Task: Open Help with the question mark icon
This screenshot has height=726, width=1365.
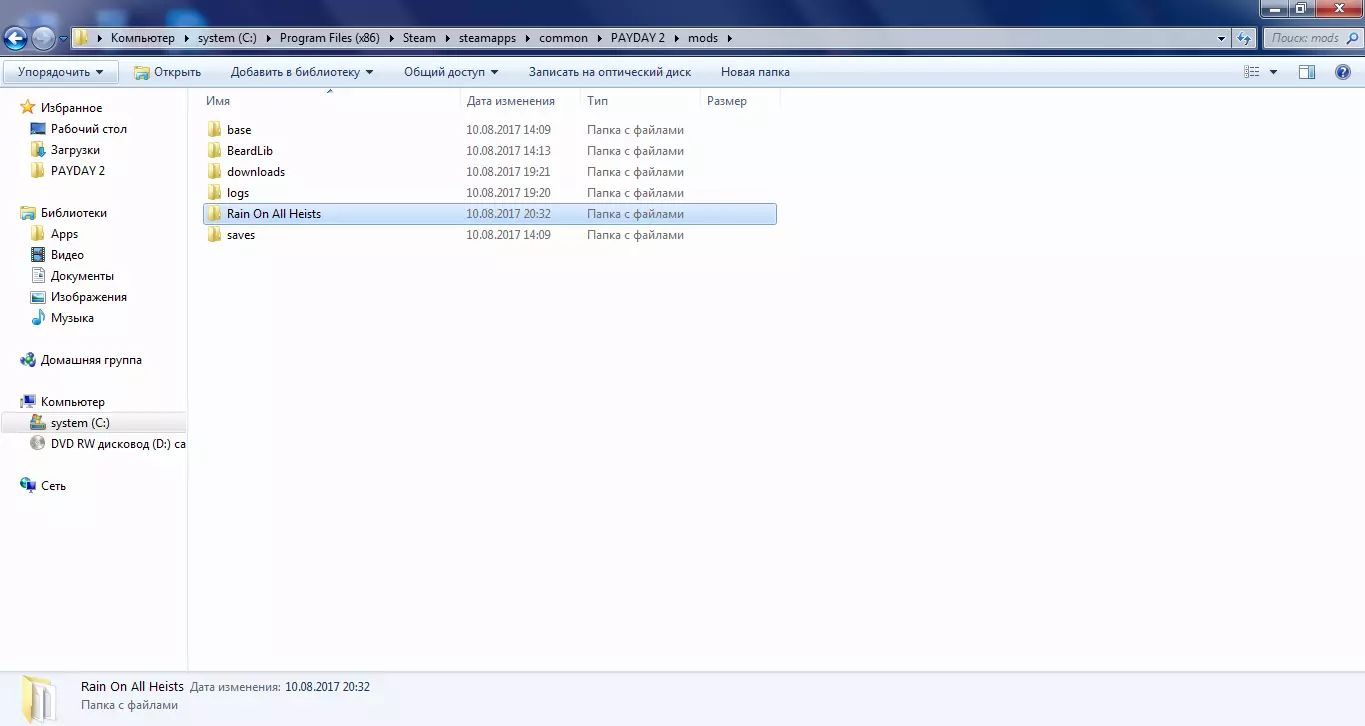Action: pyautogui.click(x=1343, y=72)
